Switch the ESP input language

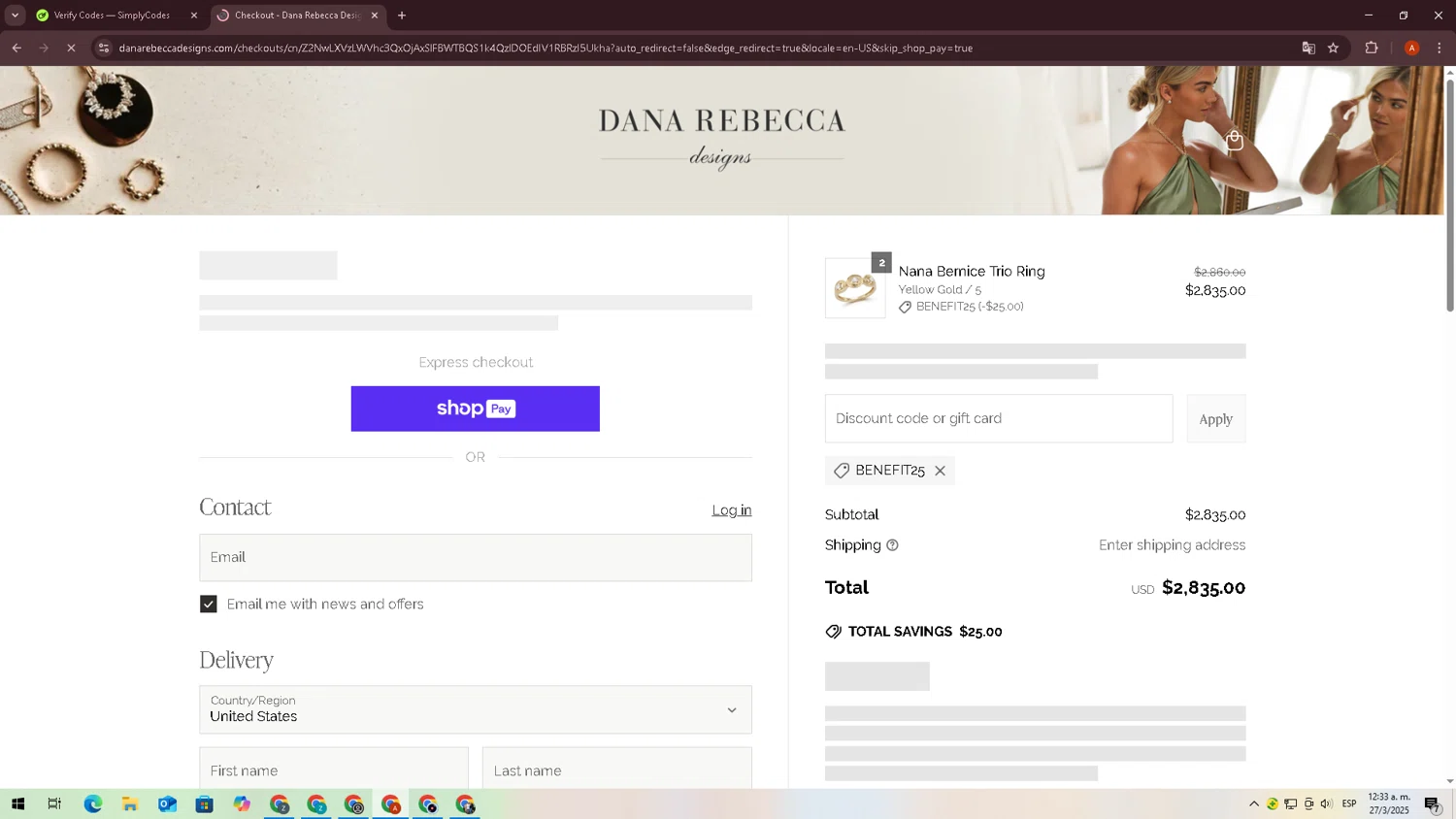click(1349, 803)
